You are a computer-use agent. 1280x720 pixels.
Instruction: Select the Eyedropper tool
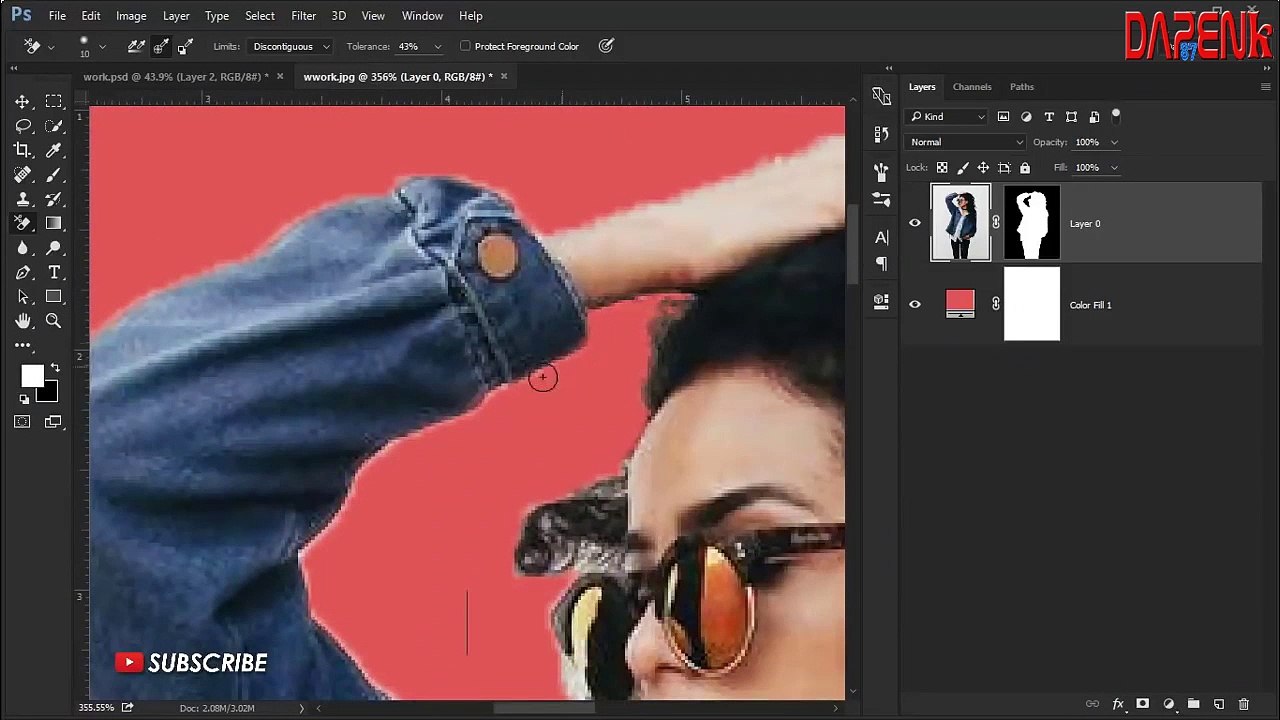(x=54, y=150)
